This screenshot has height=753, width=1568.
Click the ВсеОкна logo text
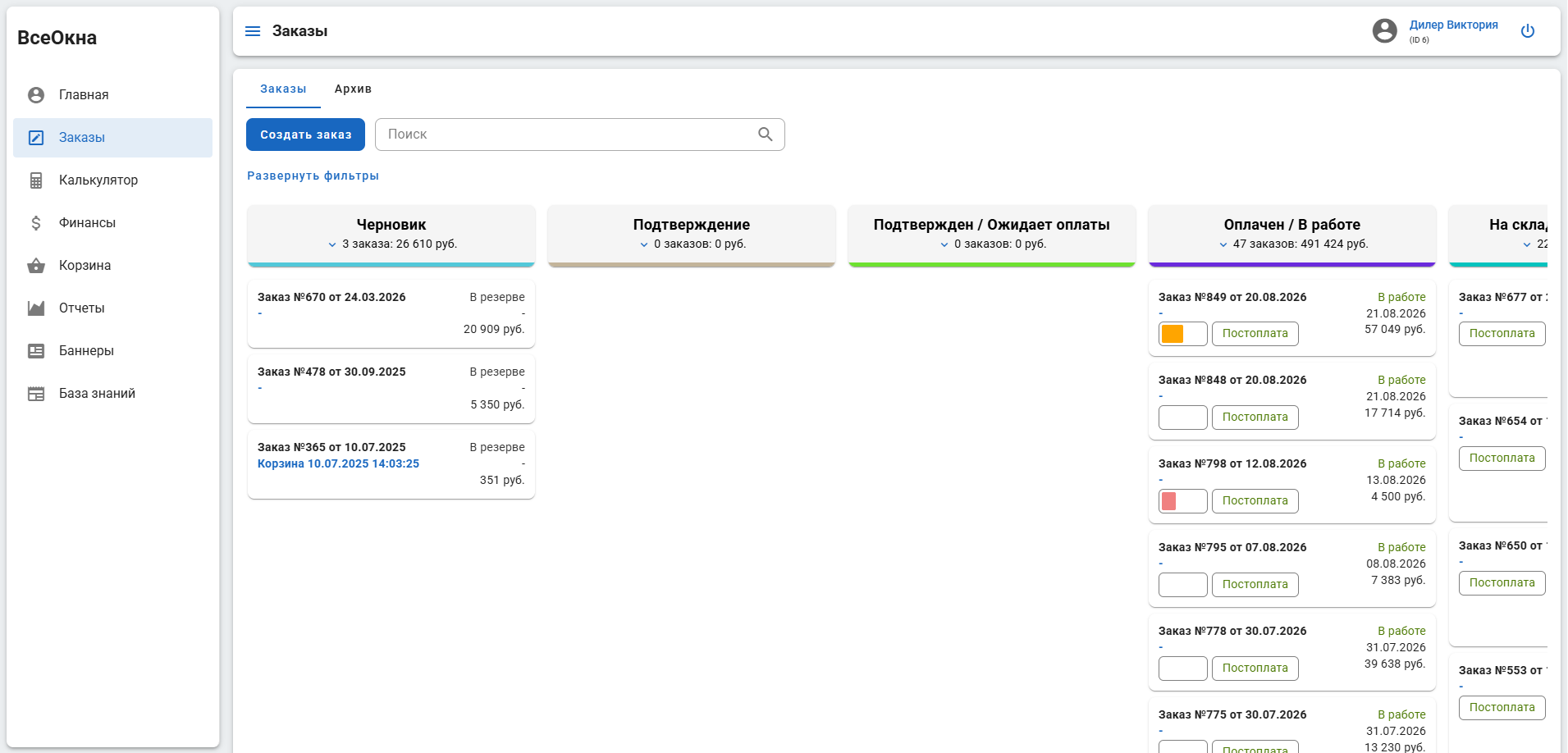(x=57, y=38)
